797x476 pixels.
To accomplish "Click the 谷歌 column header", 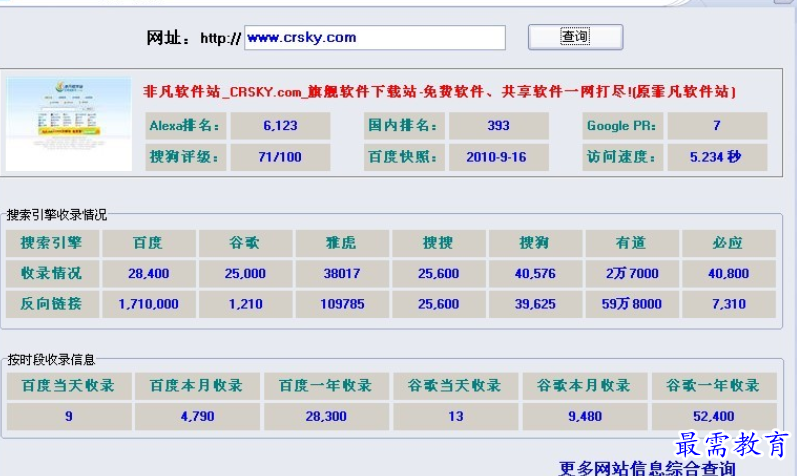I will [x=245, y=243].
